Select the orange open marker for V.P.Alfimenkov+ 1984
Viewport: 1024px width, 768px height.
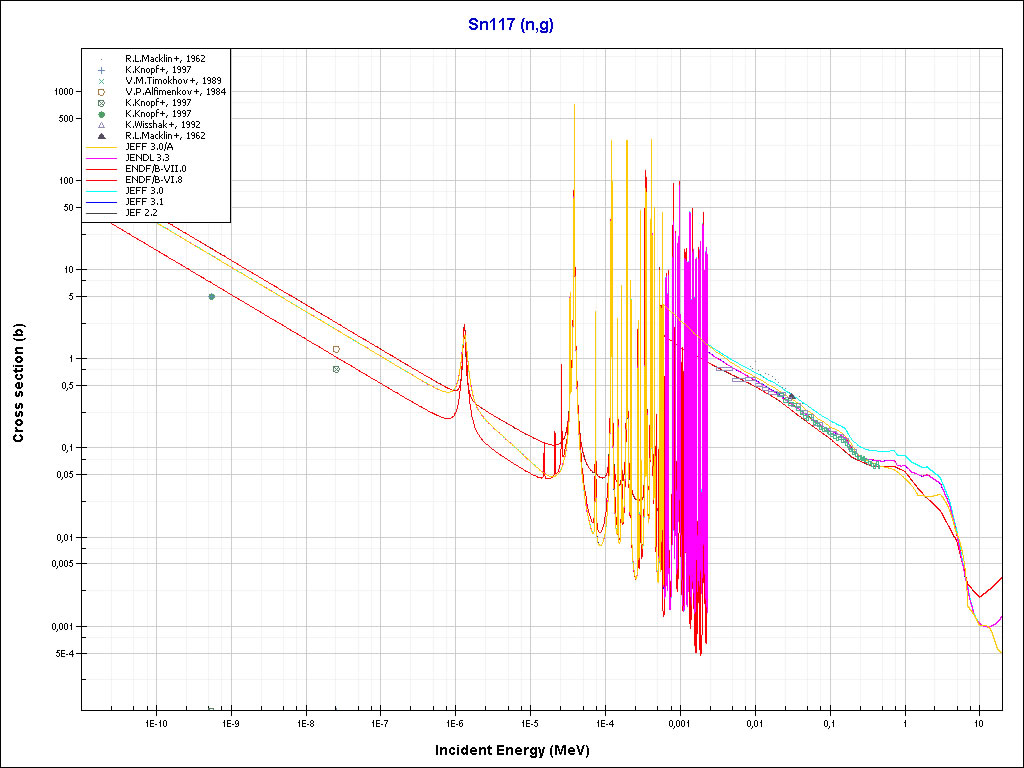(x=102, y=92)
